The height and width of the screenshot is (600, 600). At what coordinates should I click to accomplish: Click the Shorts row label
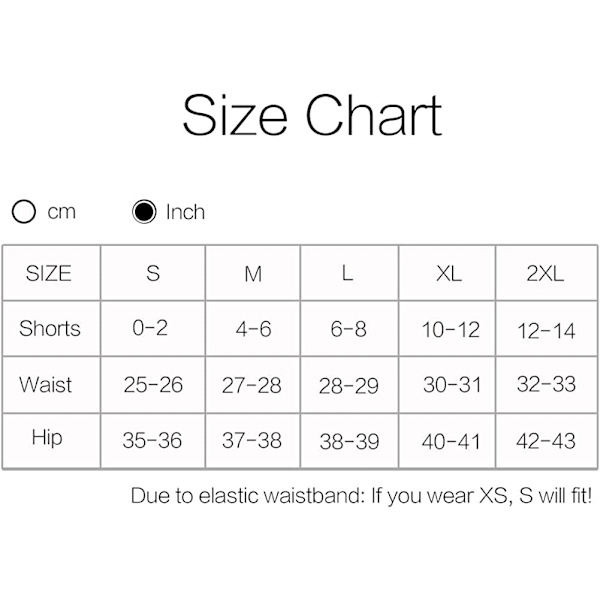(50, 328)
